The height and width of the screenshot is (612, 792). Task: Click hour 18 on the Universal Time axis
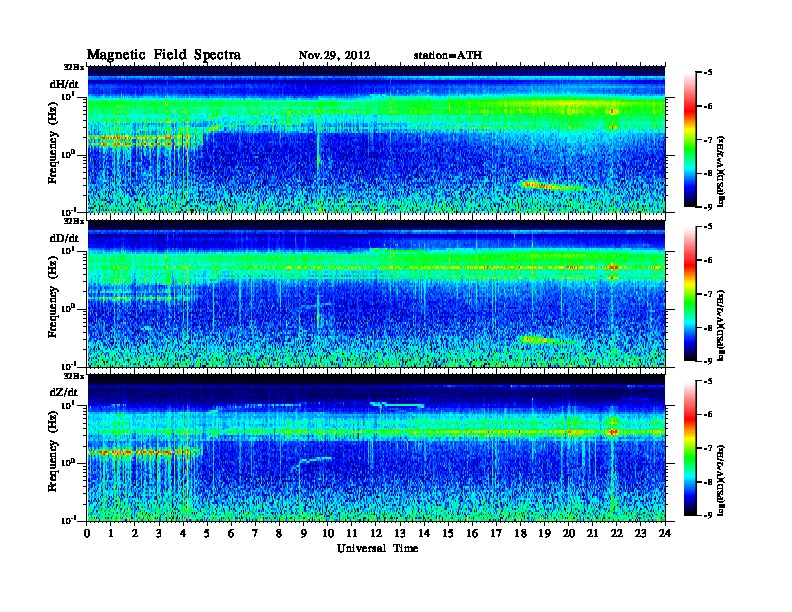click(520, 534)
